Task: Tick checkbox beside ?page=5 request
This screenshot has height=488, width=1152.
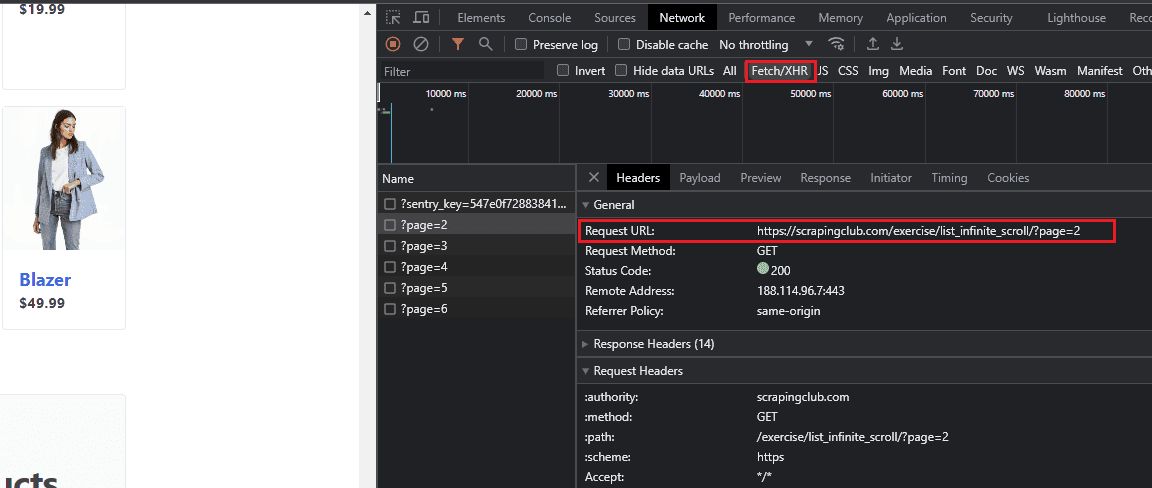Action: pos(390,287)
